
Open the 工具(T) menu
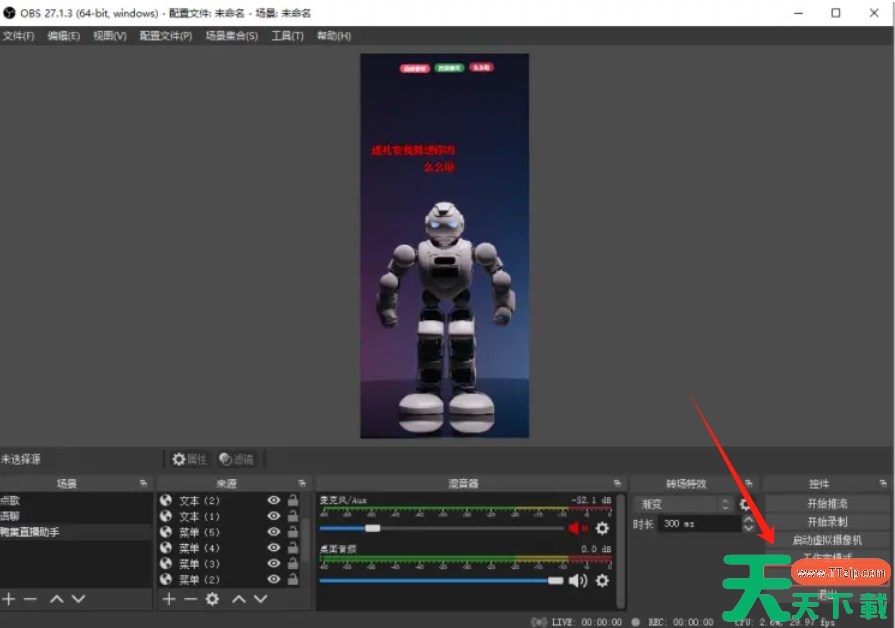tap(287, 36)
